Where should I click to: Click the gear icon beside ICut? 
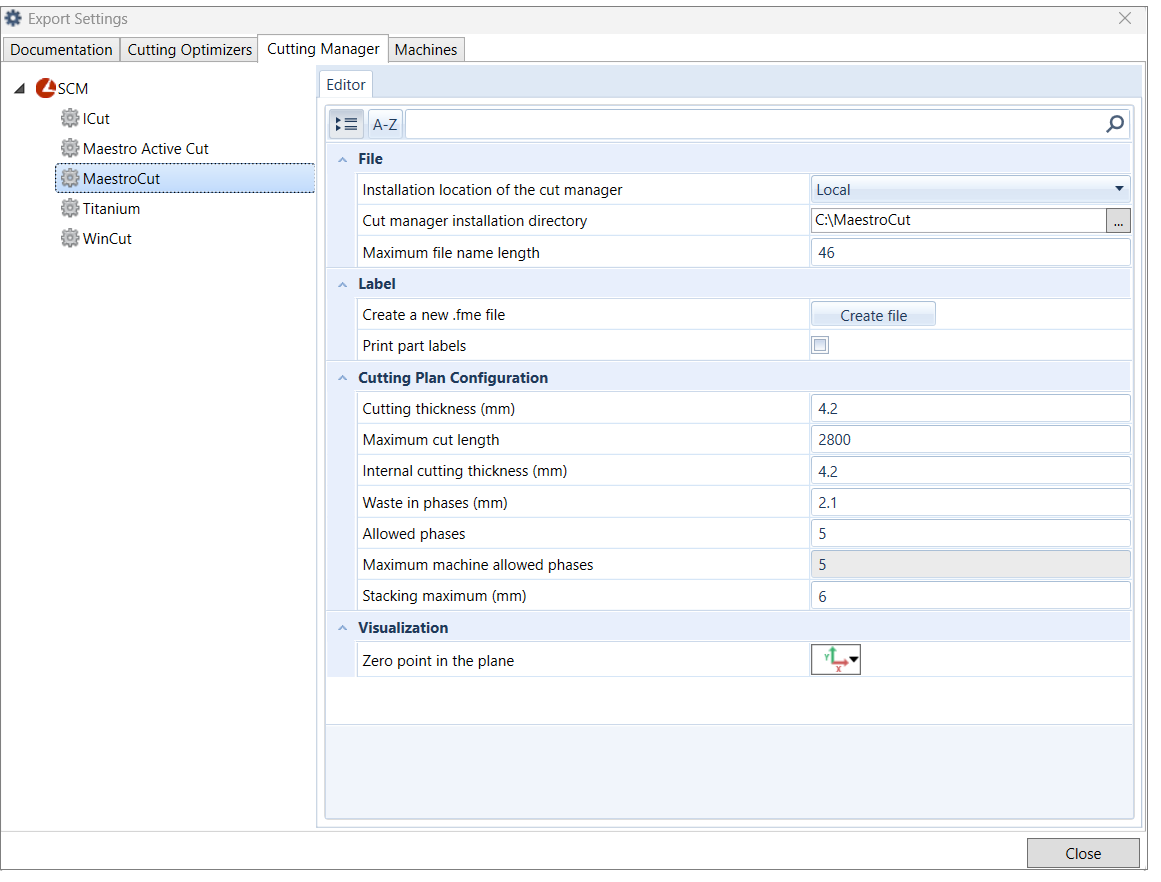click(70, 118)
